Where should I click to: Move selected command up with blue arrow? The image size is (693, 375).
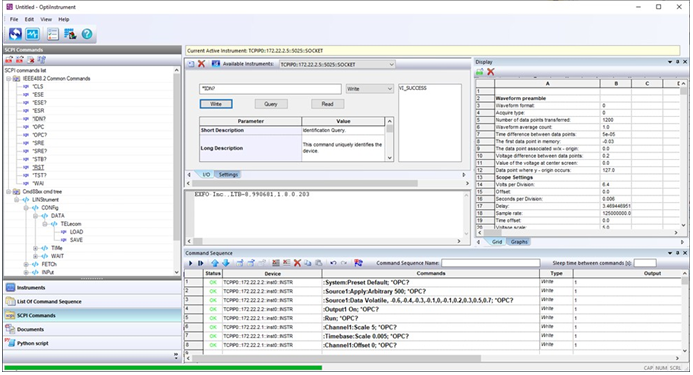(215, 263)
